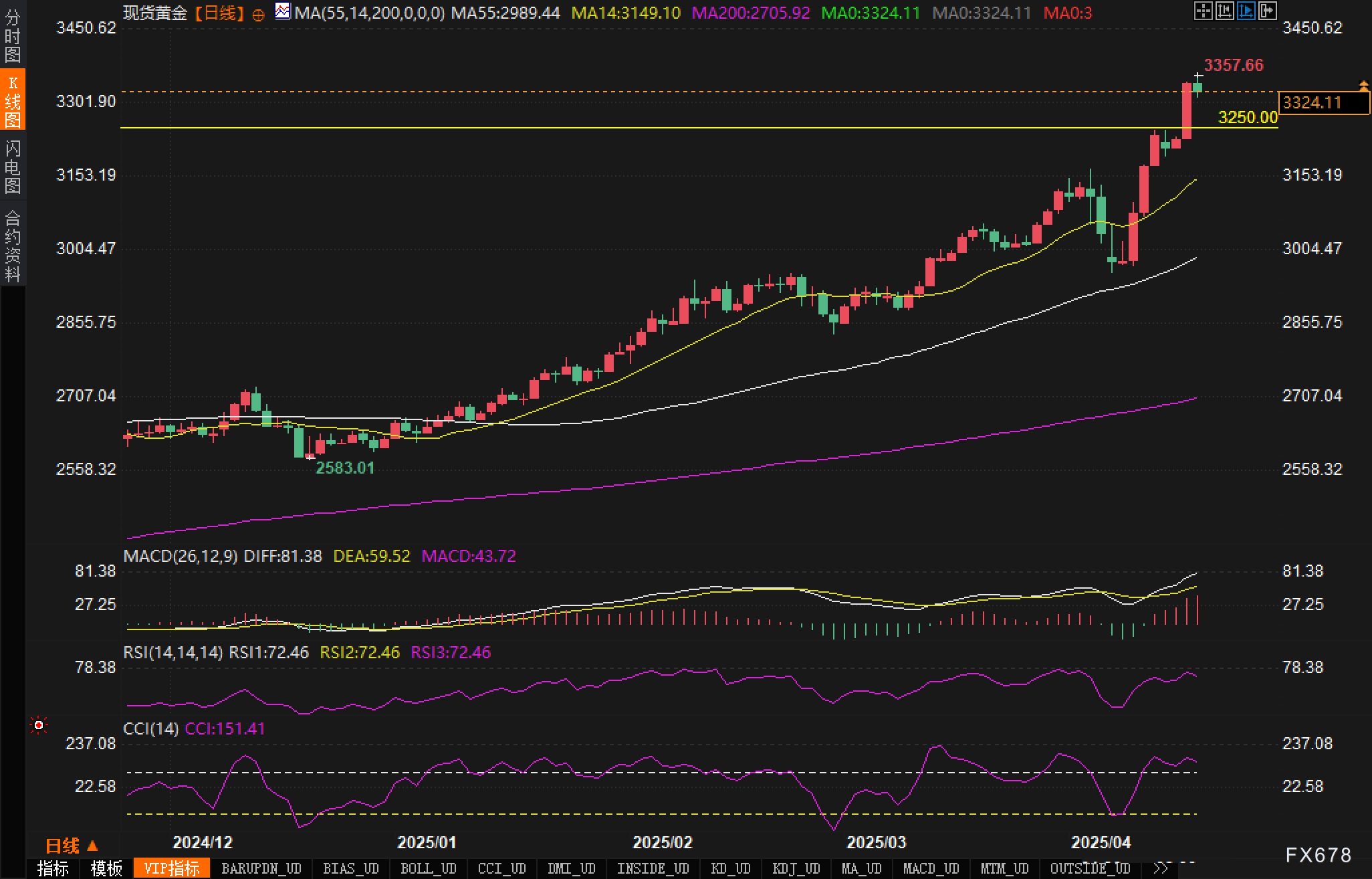The image size is (1372, 879).
Task: Open the 模板 template tab
Action: pos(107,868)
